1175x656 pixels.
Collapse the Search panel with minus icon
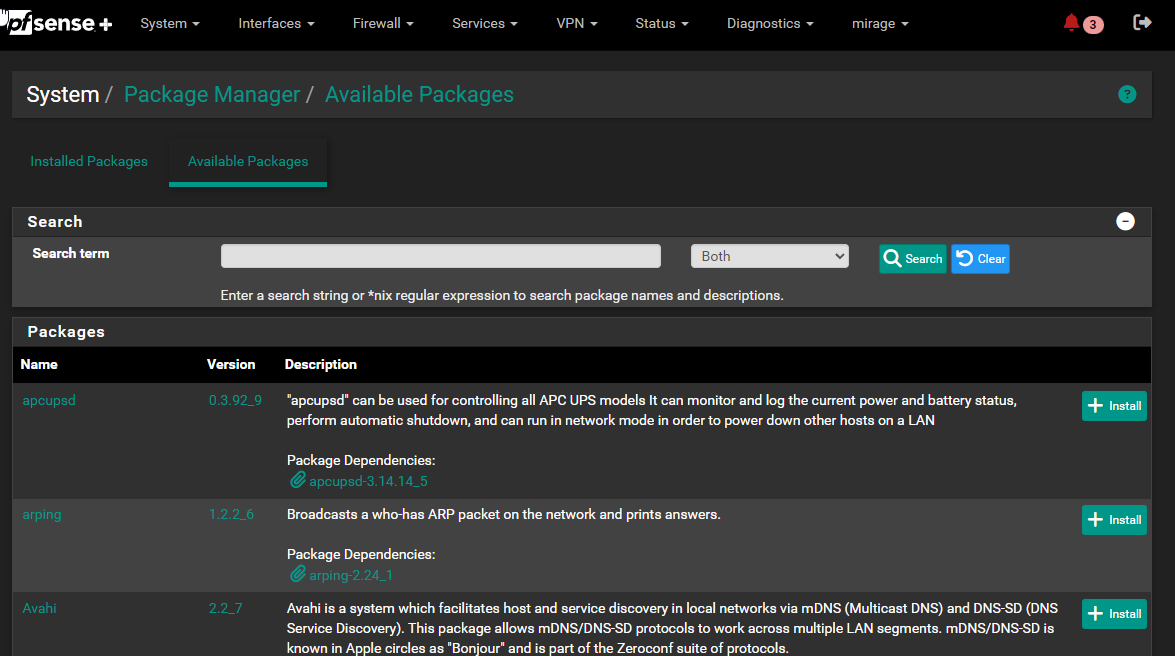[1125, 222]
